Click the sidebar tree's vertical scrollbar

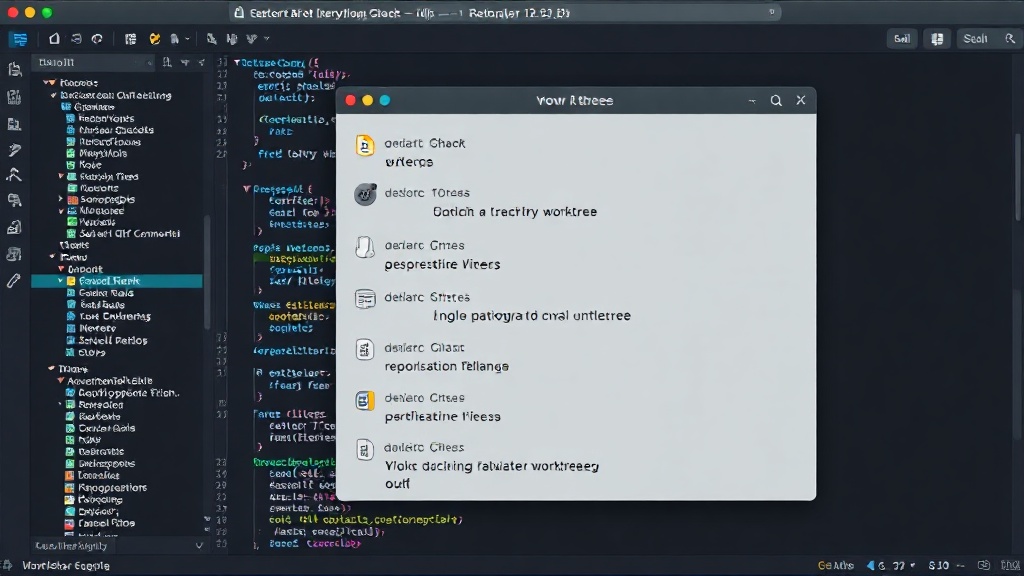(x=207, y=274)
